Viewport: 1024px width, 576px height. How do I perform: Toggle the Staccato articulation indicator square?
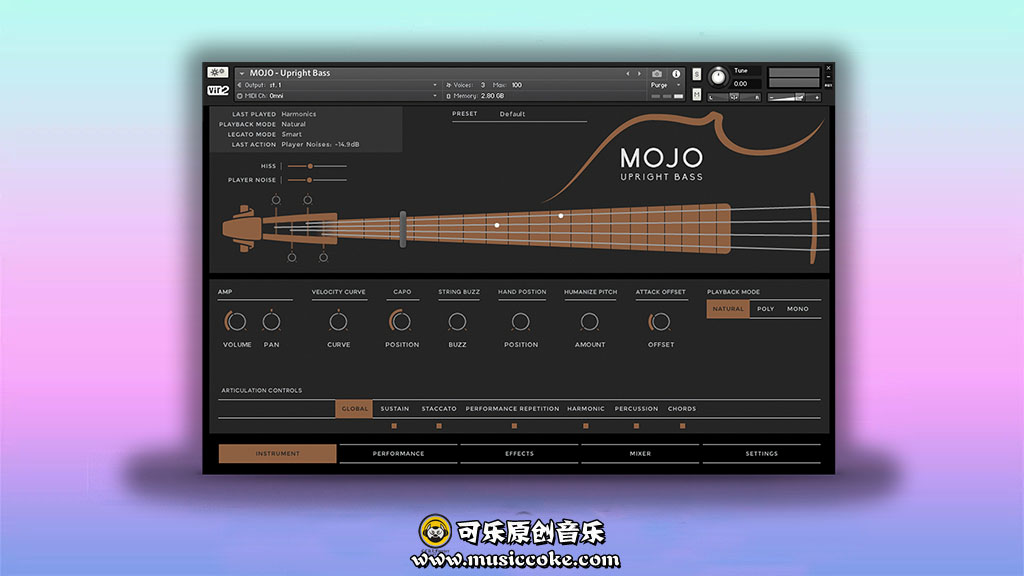point(439,426)
